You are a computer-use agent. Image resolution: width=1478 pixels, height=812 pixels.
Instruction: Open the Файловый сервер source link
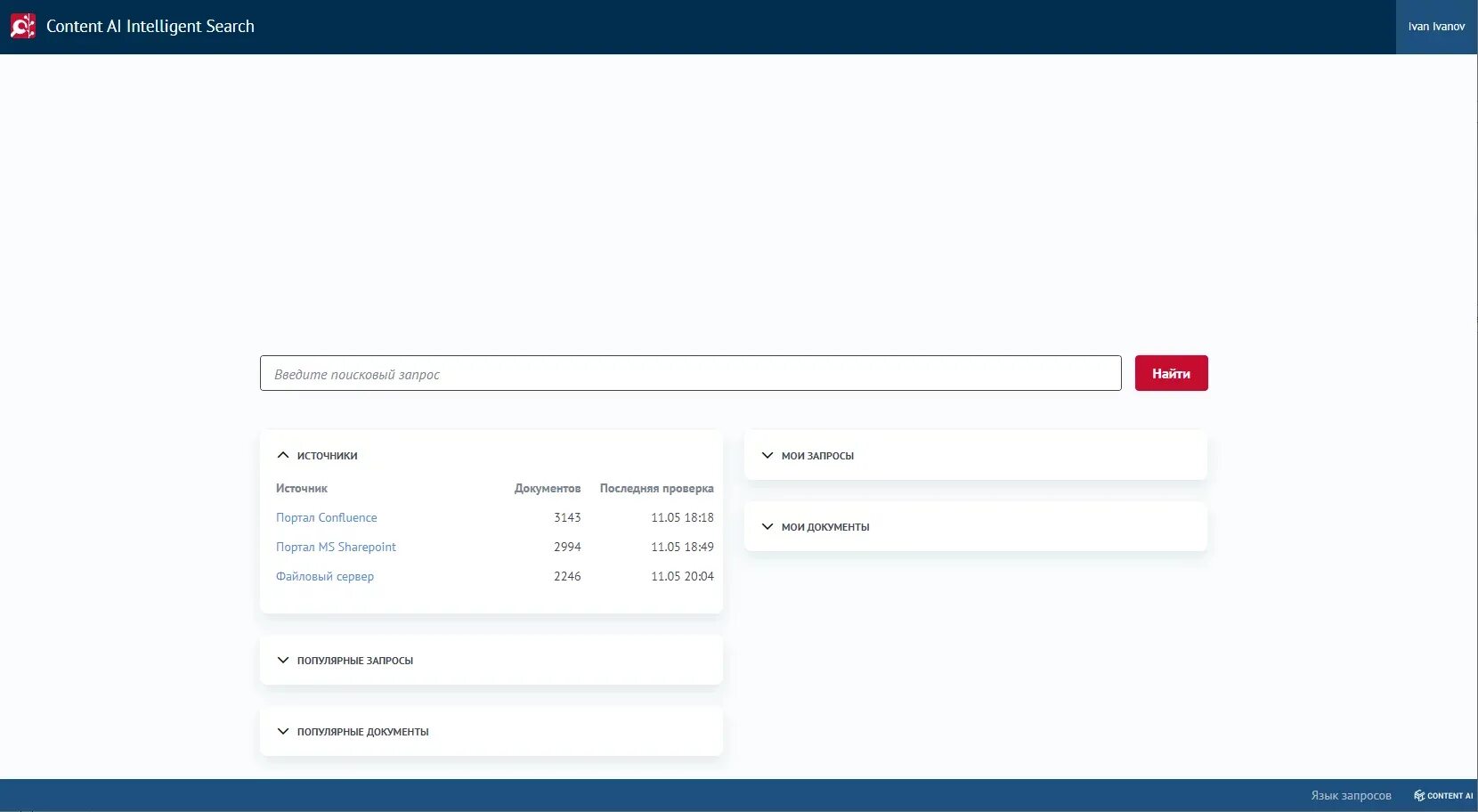pos(325,576)
